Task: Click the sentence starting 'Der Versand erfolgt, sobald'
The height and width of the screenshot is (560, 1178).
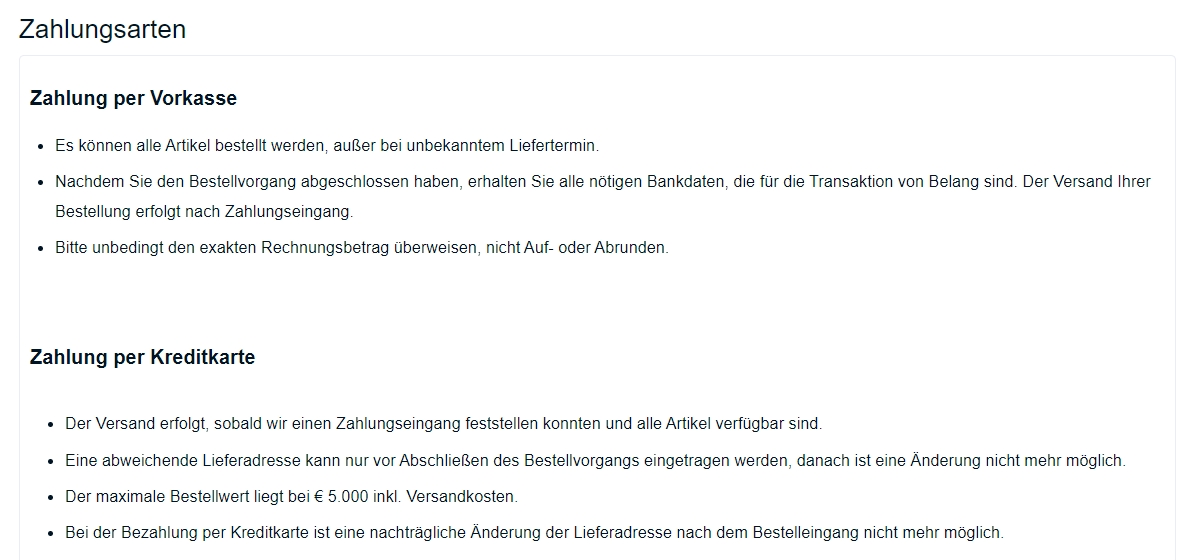Action: click(x=443, y=424)
